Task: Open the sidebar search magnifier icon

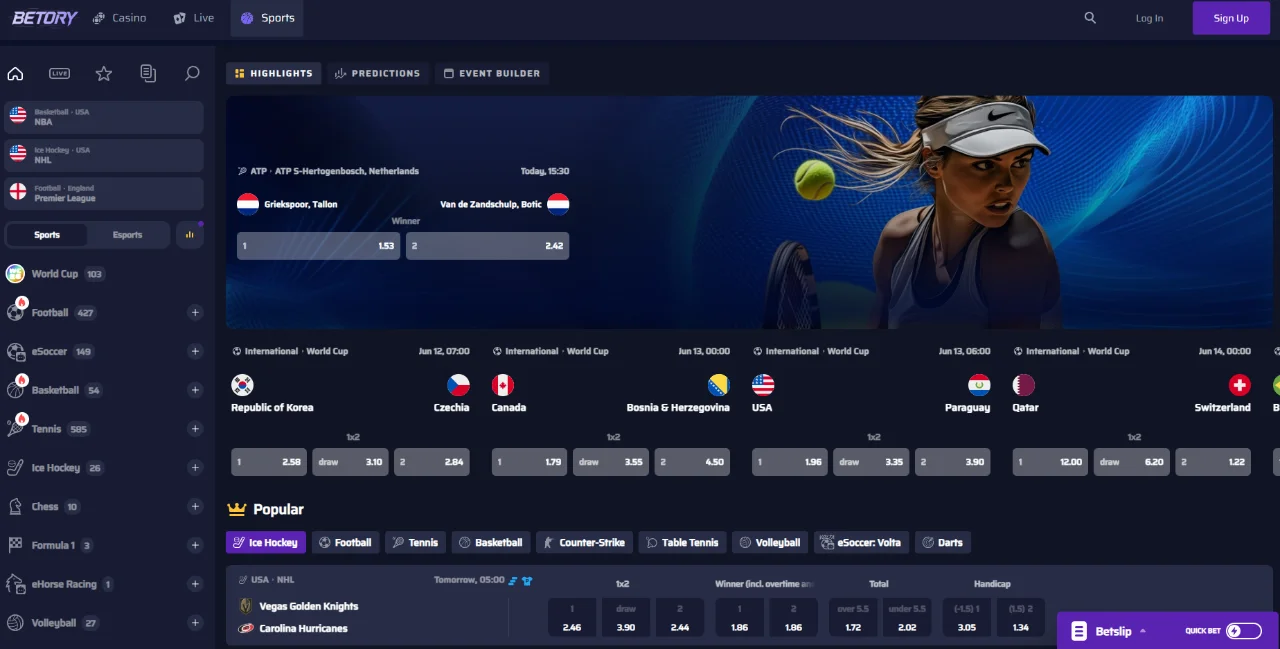Action: point(192,73)
